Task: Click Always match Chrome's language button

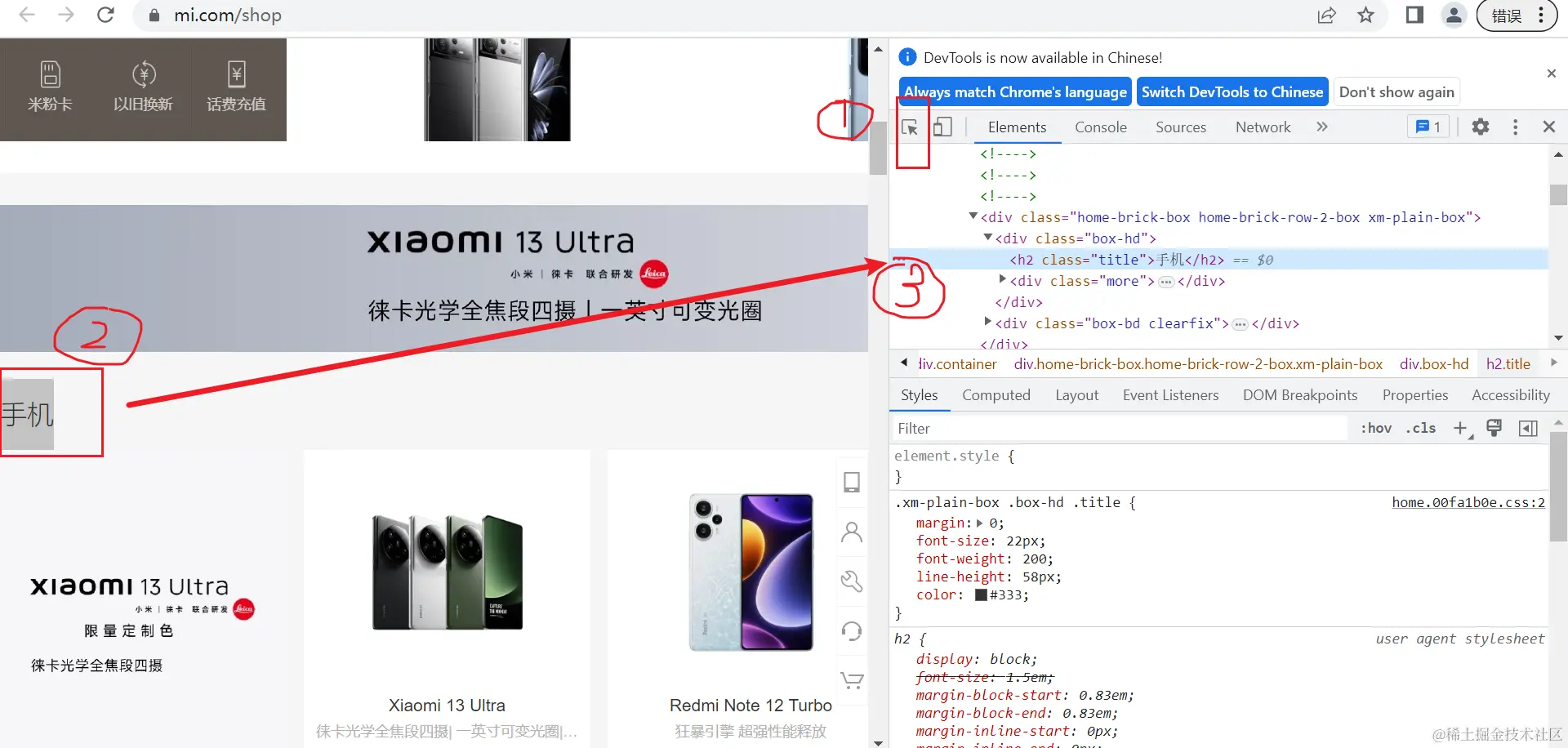Action: pyautogui.click(x=1015, y=92)
